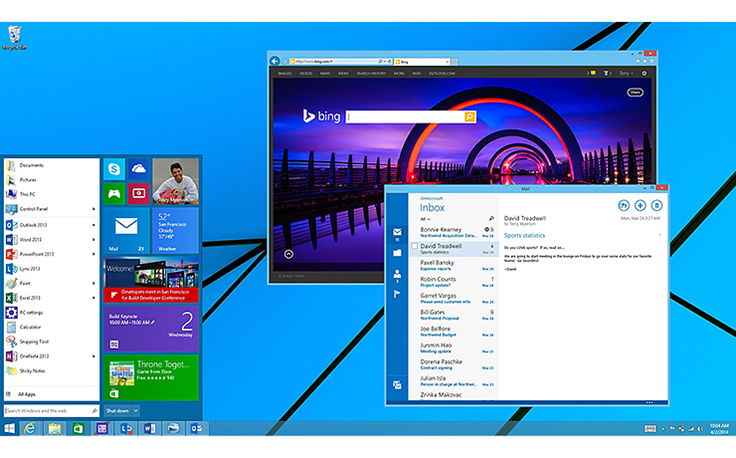The height and width of the screenshot is (458, 736).
Task: Open OUTLOOK.COM link in Bing header
Action: click(442, 74)
